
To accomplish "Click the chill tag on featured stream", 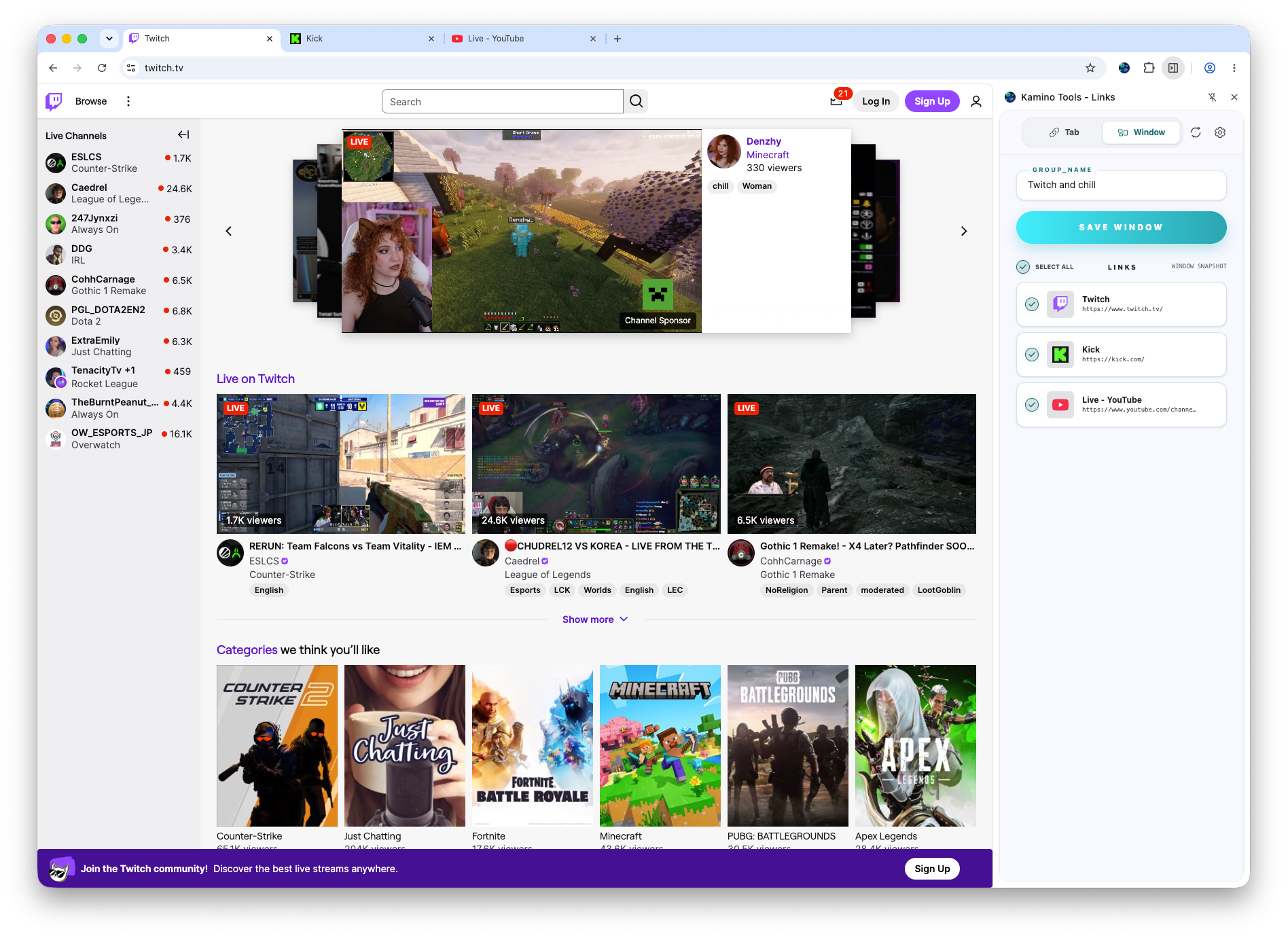I will (721, 186).
